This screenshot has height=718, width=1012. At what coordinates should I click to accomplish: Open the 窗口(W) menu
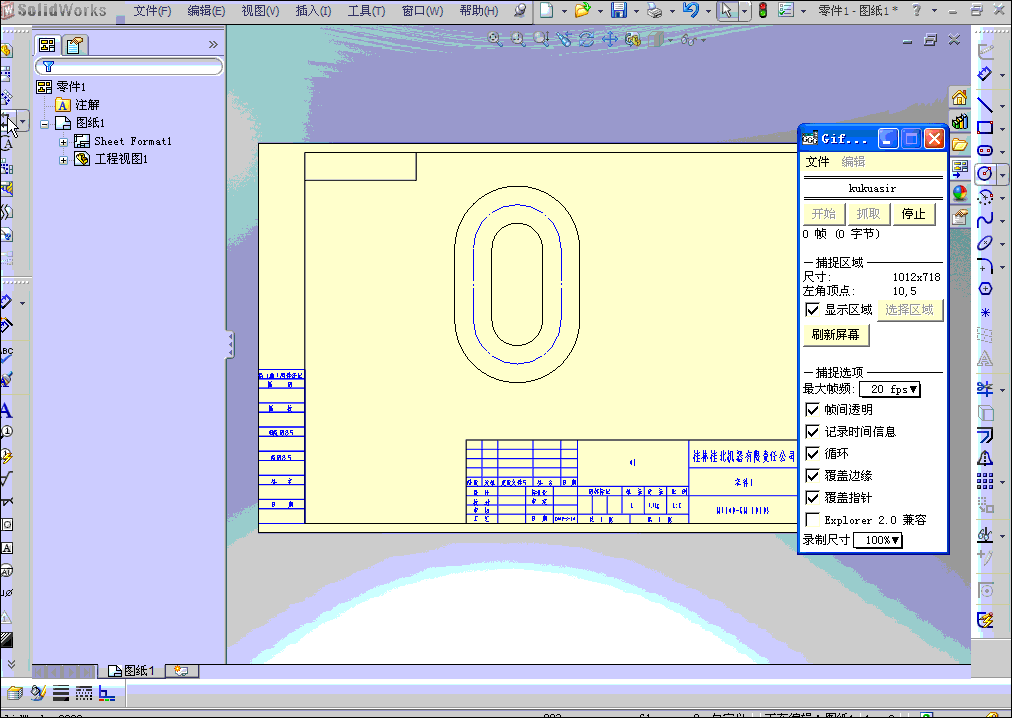(423, 11)
